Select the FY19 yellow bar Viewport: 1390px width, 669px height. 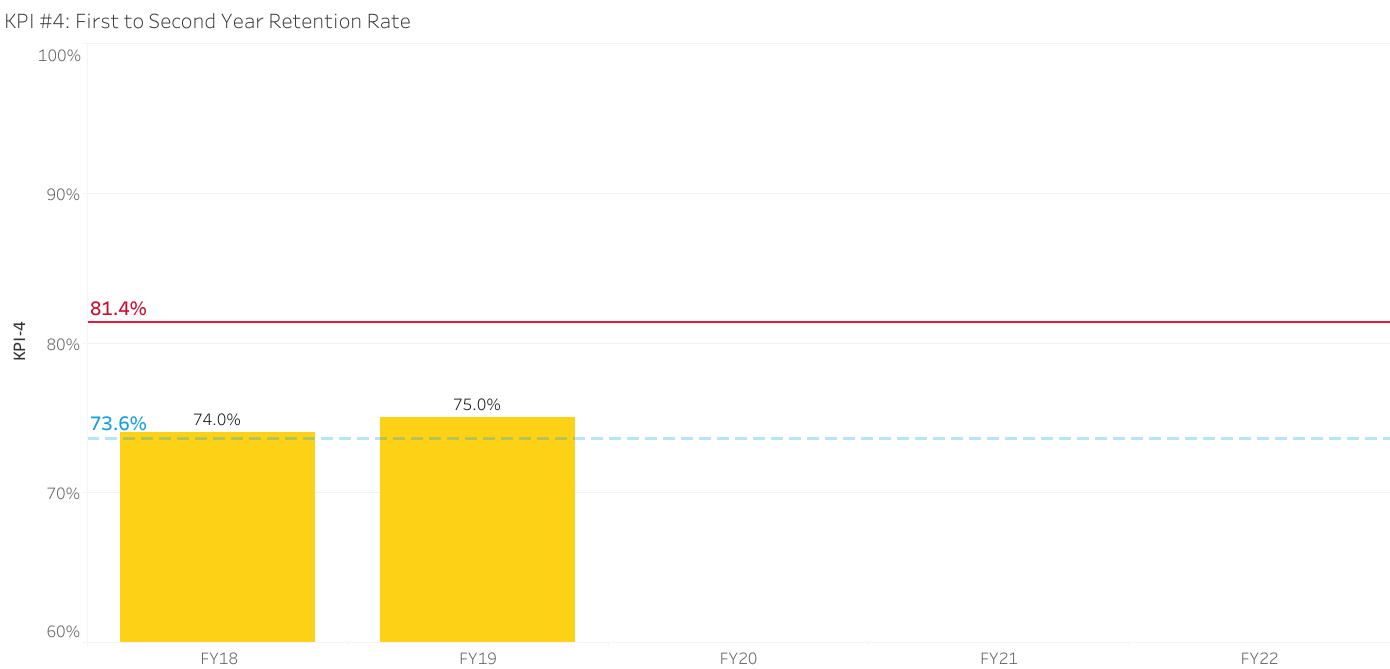(477, 529)
